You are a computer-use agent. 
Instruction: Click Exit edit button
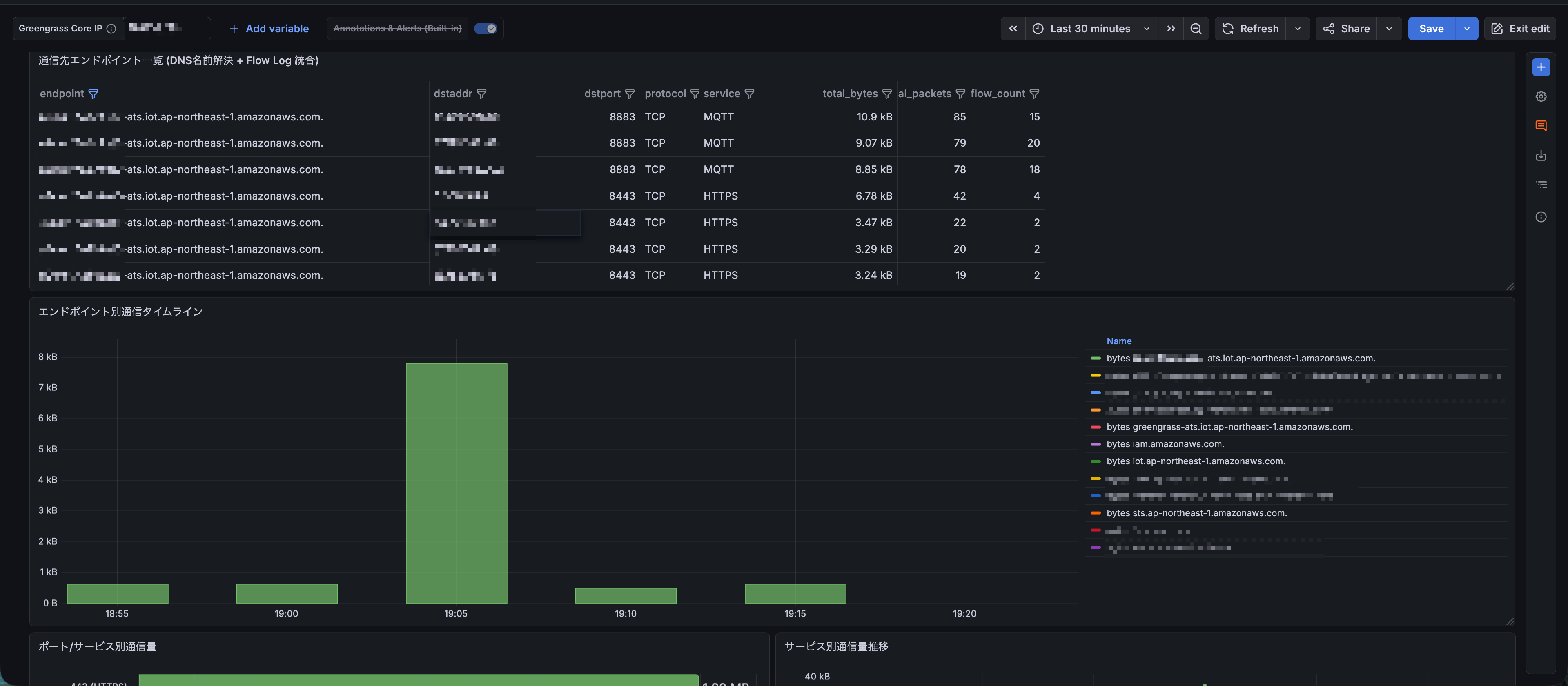[1520, 29]
